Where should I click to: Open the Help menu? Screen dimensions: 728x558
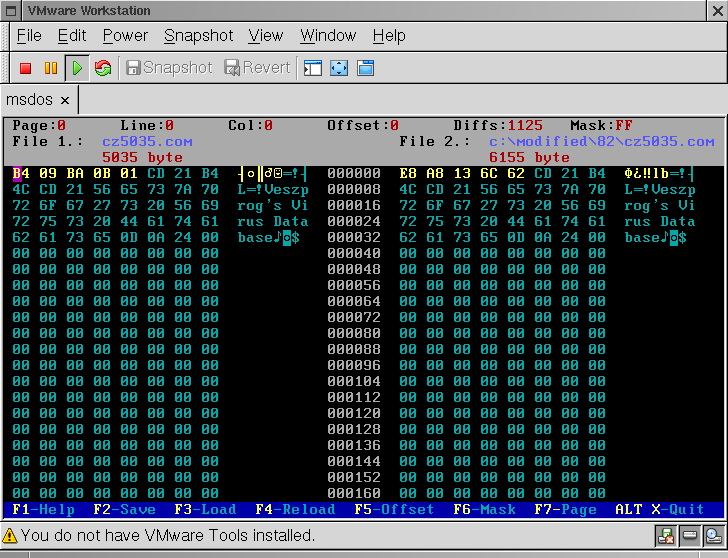click(x=389, y=36)
